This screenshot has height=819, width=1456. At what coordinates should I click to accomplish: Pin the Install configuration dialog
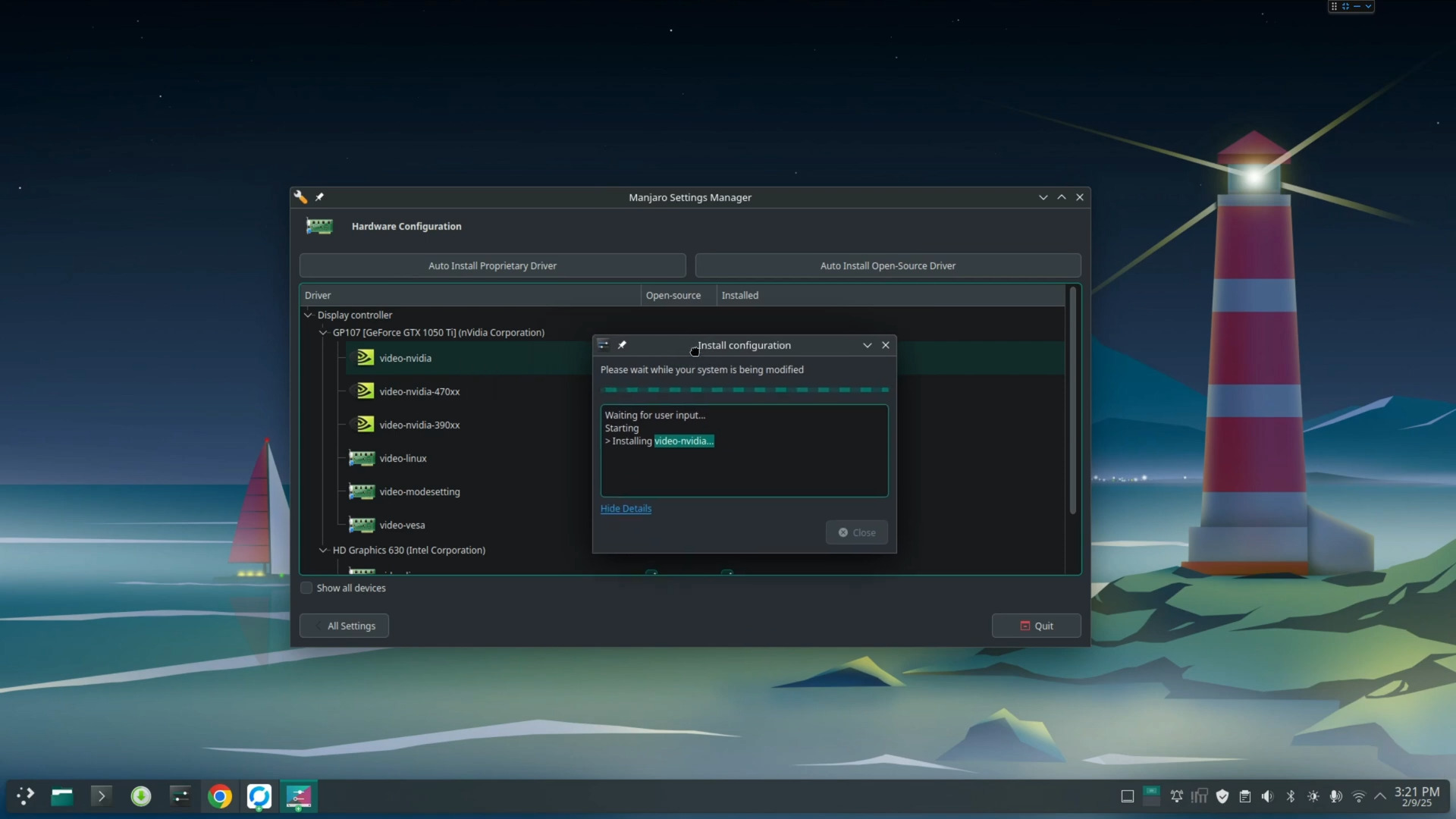622,345
